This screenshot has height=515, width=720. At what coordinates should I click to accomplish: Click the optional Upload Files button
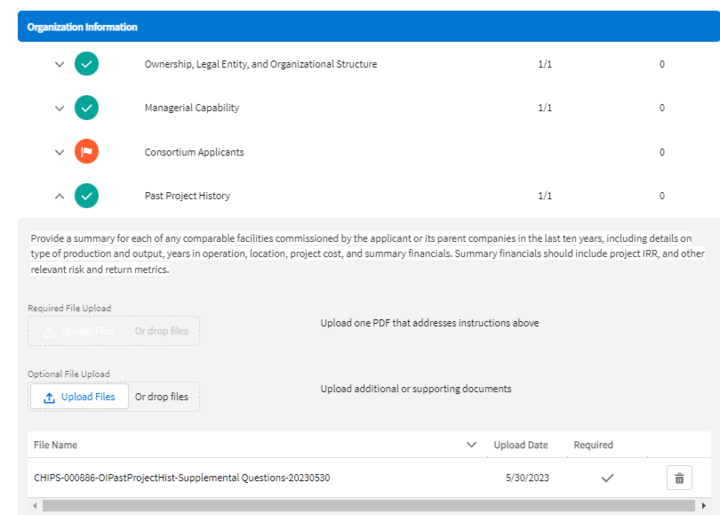tap(79, 397)
